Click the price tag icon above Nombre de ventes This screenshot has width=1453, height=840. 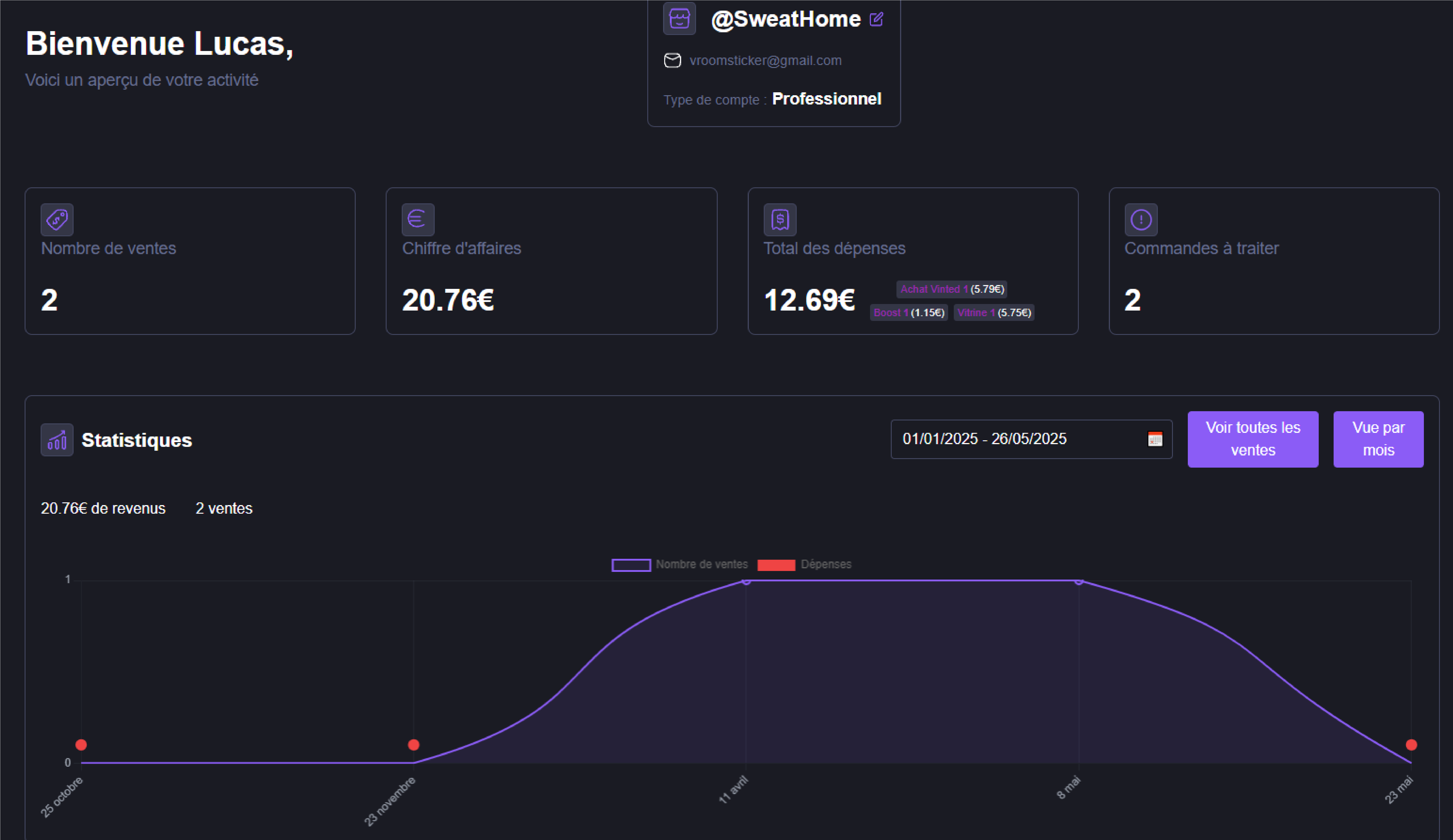pyautogui.click(x=57, y=220)
